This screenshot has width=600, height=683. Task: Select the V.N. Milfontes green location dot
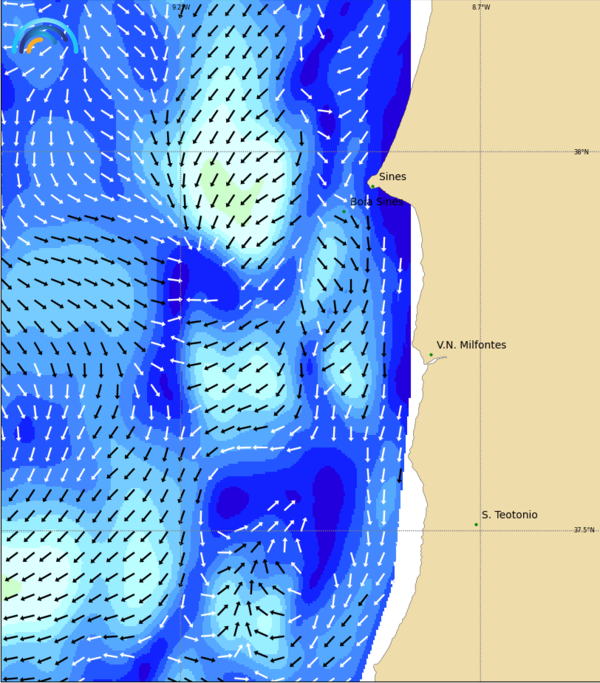click(431, 354)
